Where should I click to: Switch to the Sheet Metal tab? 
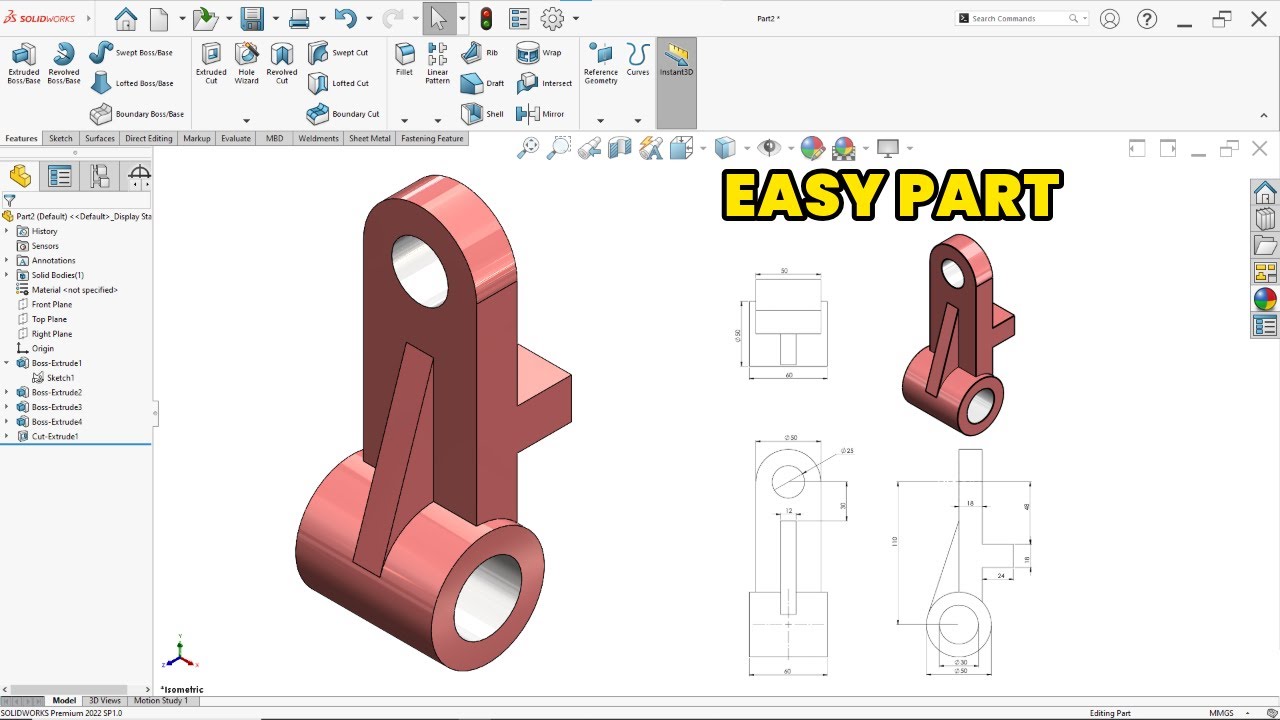click(x=370, y=139)
